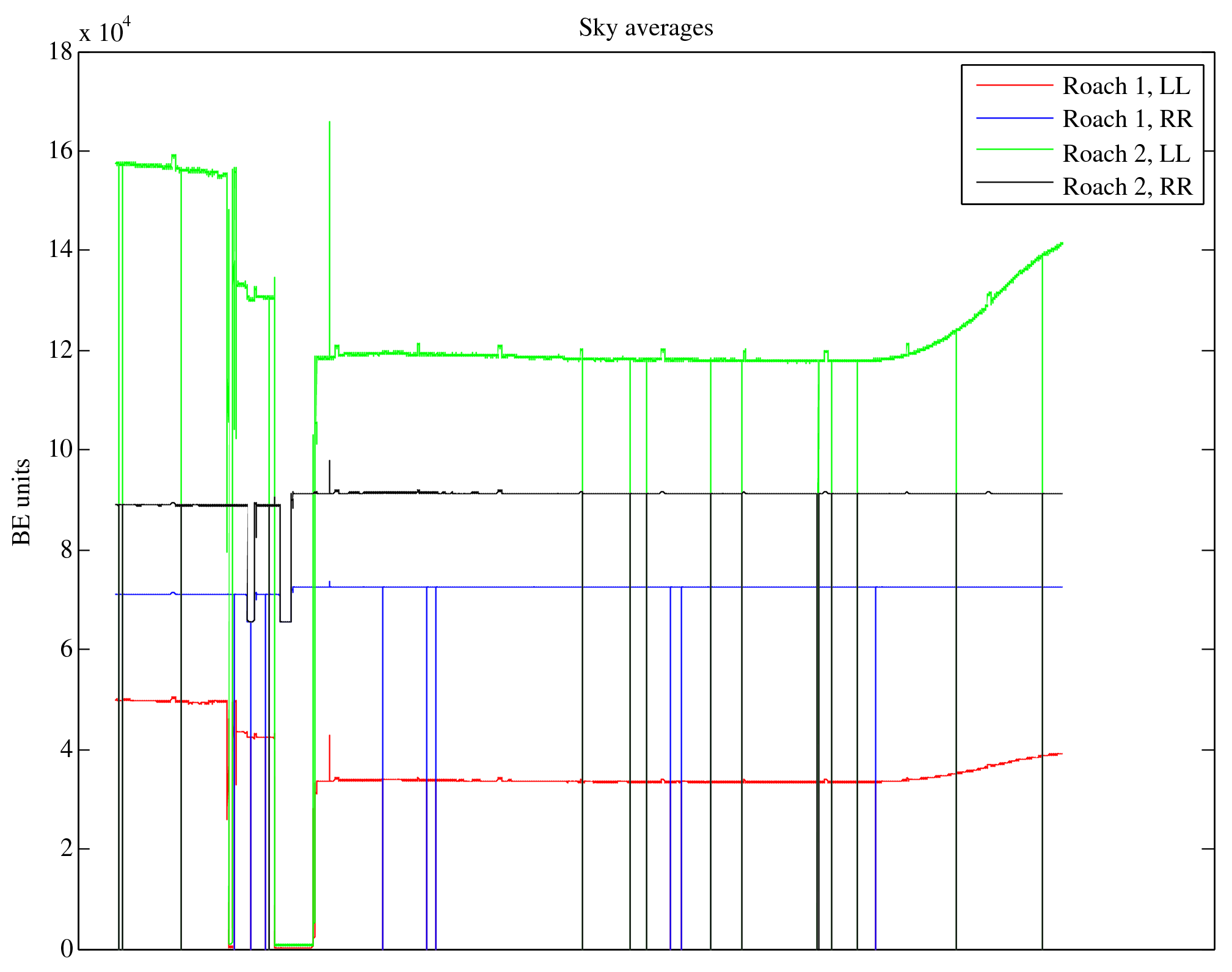Click the y-axis tick label 4
The image size is (1232, 972).
[67, 750]
